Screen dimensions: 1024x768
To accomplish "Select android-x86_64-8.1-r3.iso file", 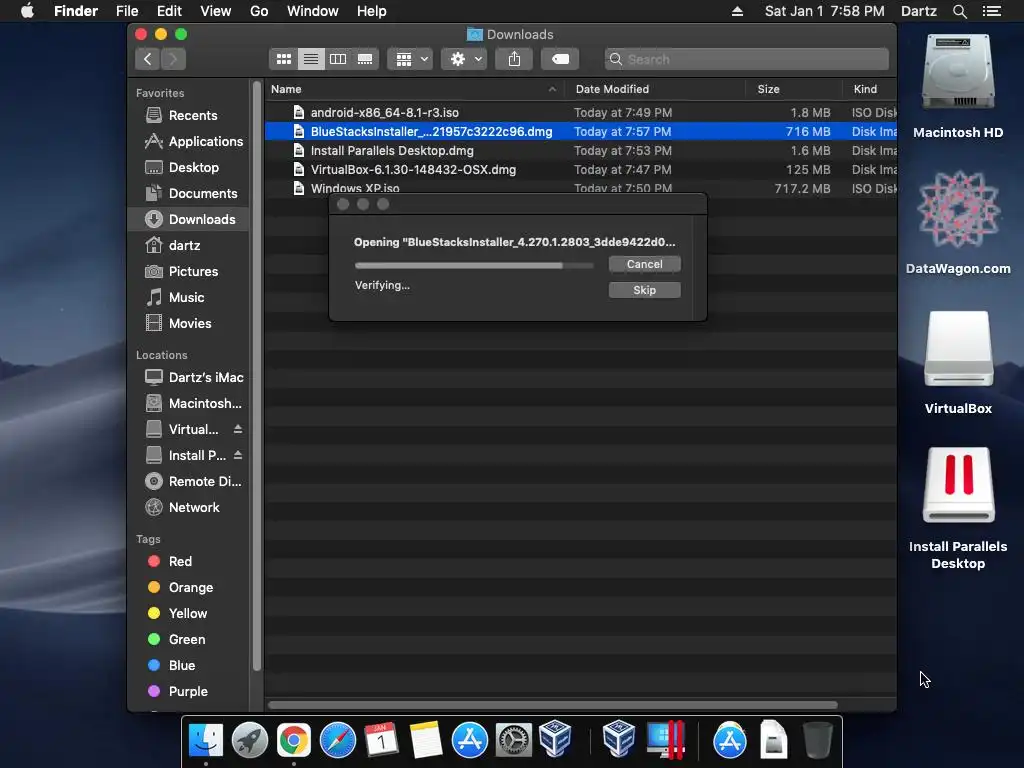I will [x=581, y=113].
